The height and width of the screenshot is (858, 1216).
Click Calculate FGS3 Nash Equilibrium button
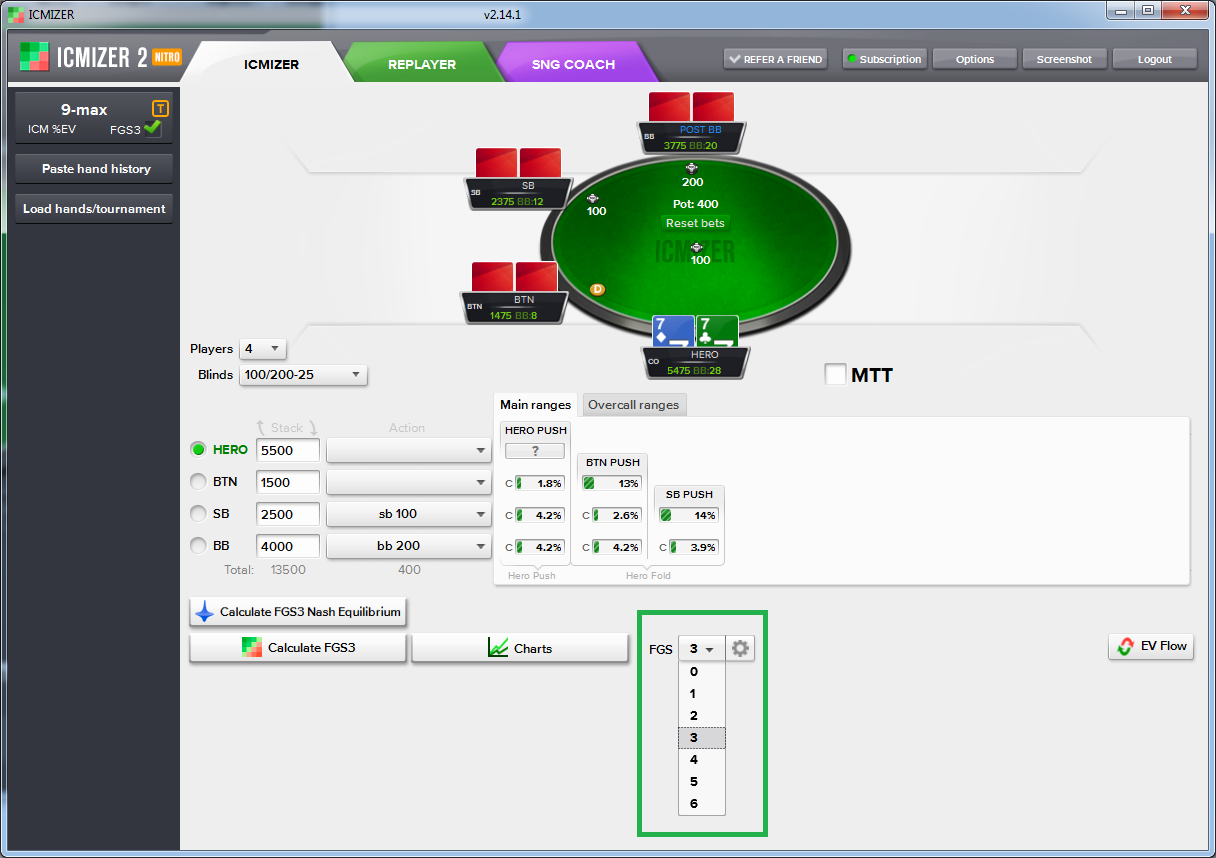[x=298, y=612]
